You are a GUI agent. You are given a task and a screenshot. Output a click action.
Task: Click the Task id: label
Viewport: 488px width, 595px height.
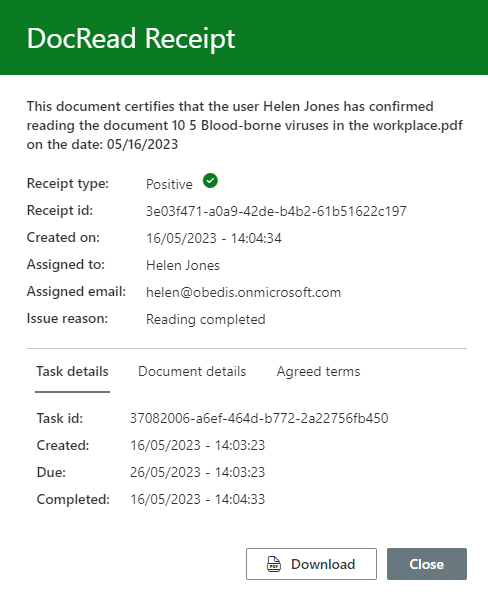point(60,418)
